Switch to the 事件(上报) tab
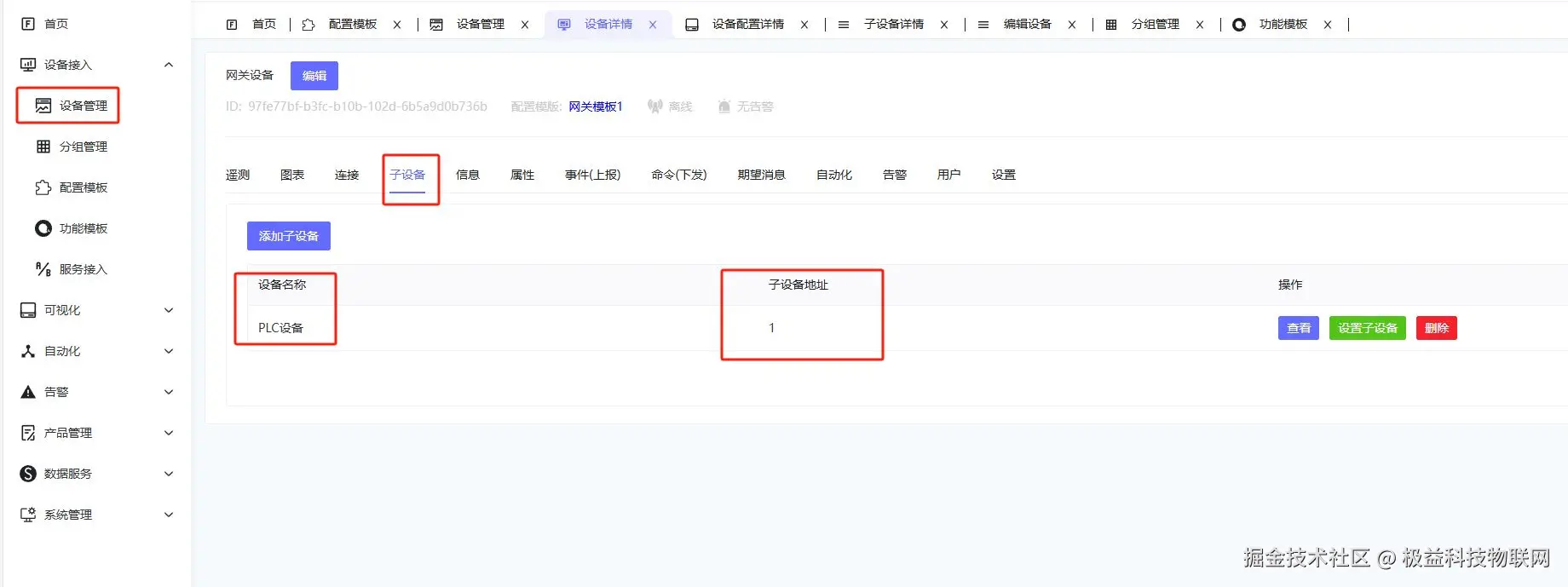Viewport: 1568px width, 587px height. point(593,175)
